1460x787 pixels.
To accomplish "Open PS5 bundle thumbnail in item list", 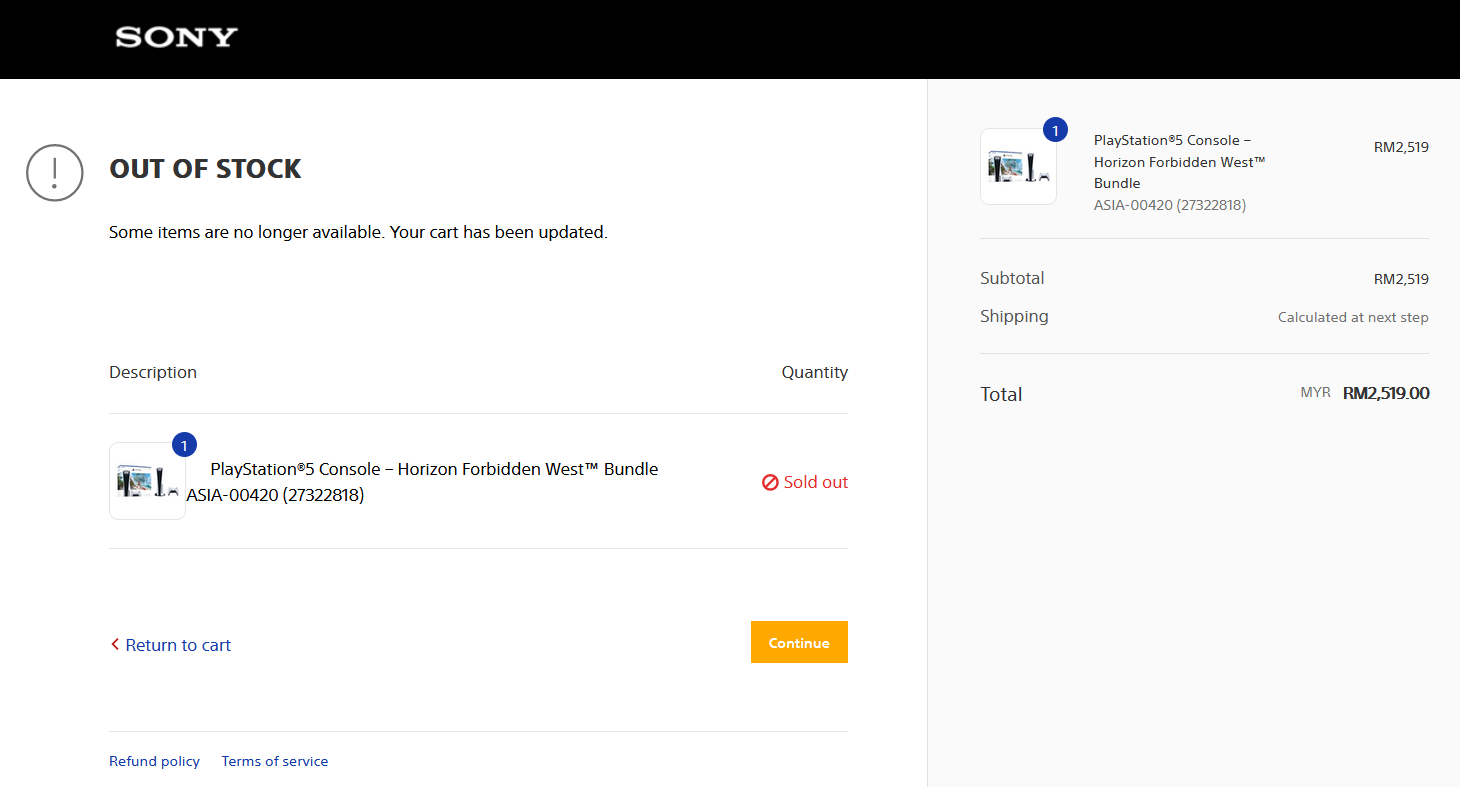I will coord(147,481).
